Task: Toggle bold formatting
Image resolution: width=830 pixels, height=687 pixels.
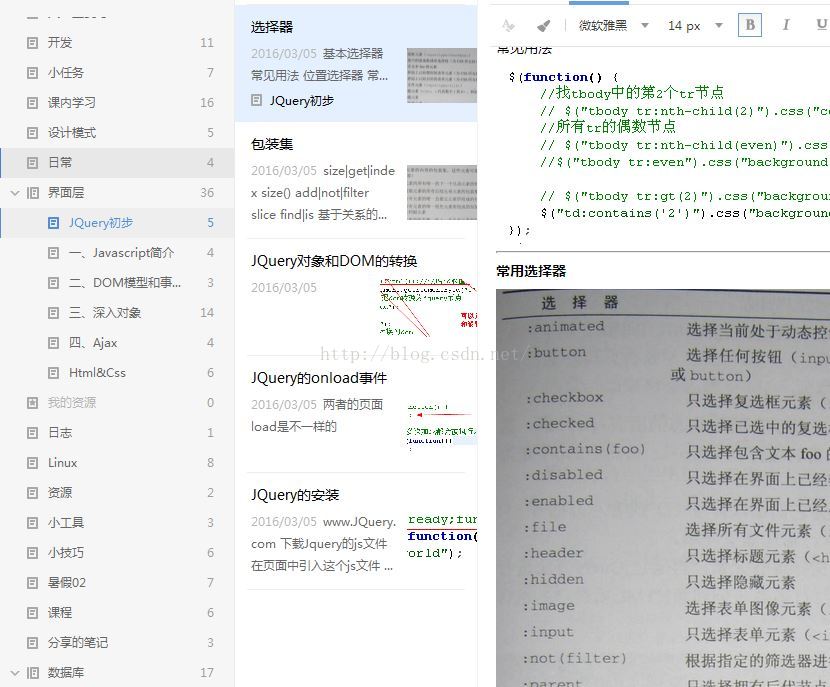Action: point(750,25)
